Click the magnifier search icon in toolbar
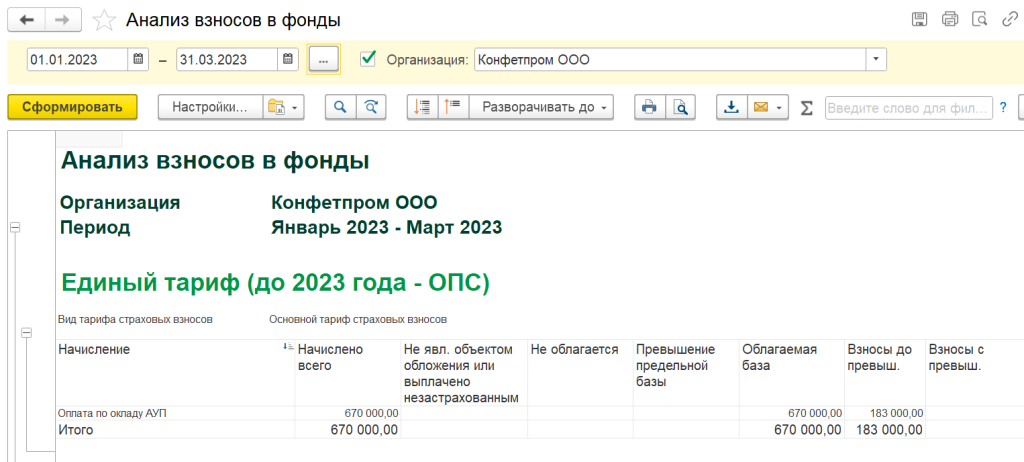The height and width of the screenshot is (462, 1024). pyautogui.click(x=340, y=107)
